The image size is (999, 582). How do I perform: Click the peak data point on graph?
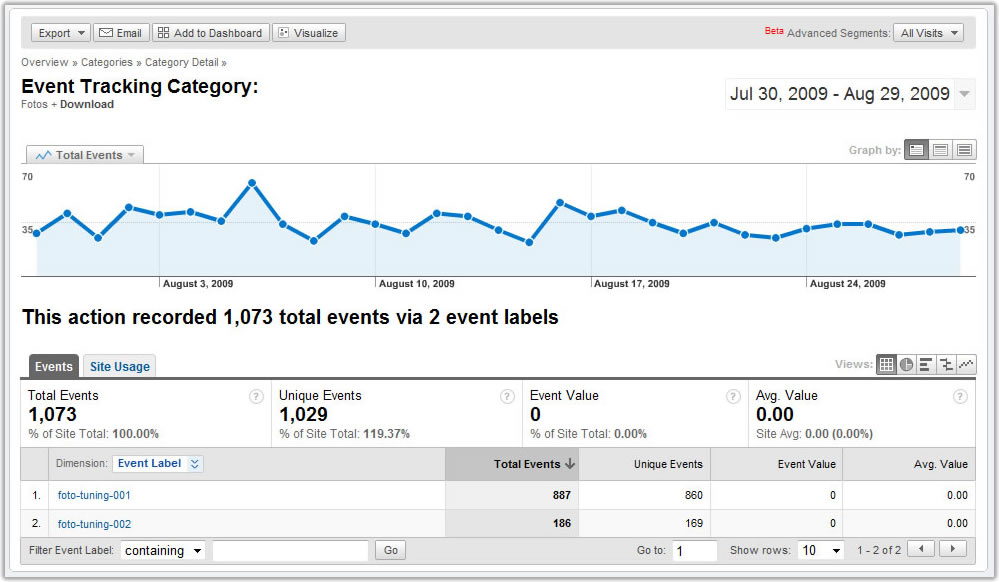pos(252,183)
